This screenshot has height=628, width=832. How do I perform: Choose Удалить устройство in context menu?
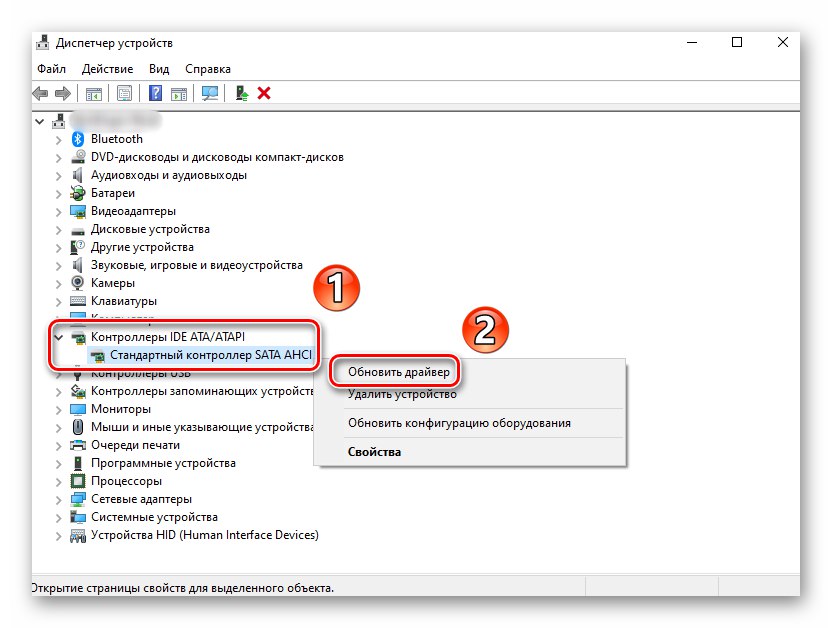[x=402, y=394]
